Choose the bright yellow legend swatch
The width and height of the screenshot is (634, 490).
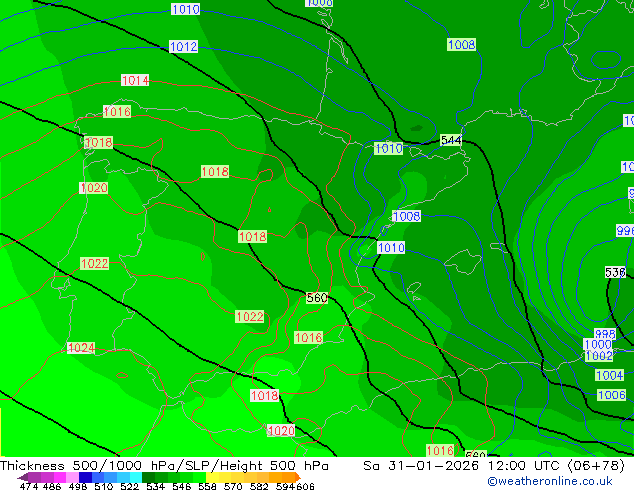click(x=212, y=477)
